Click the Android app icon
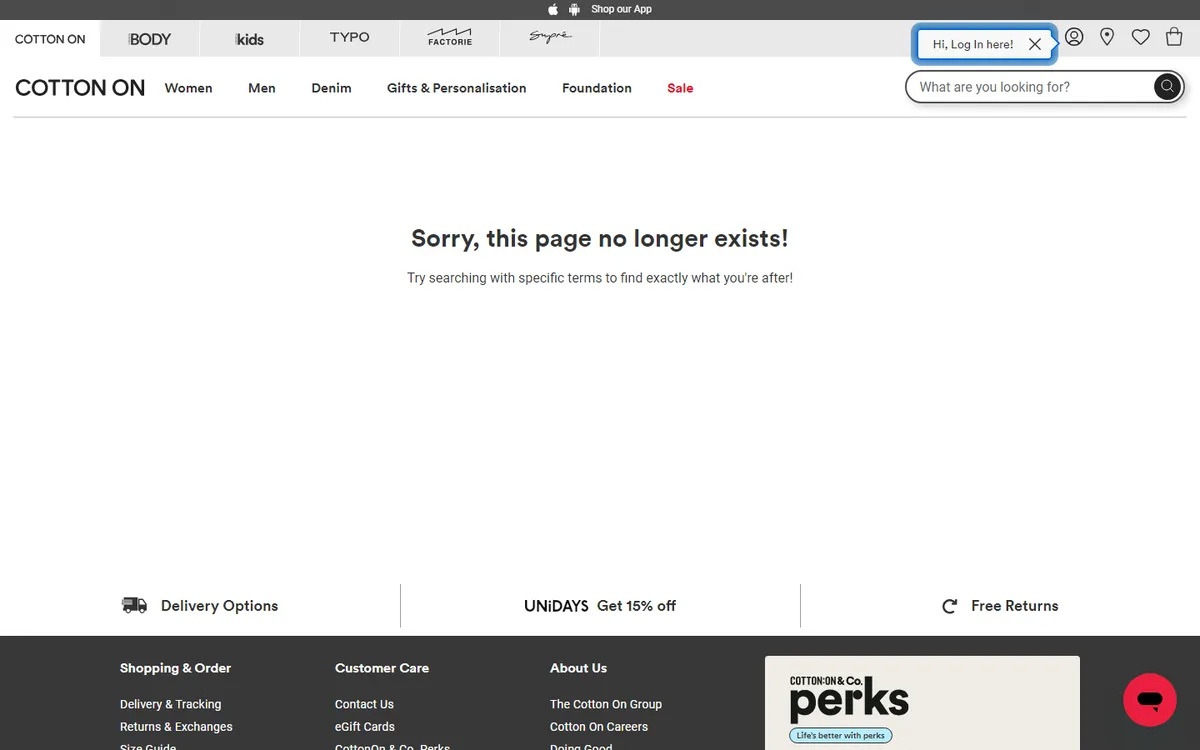The image size is (1200, 750). point(574,9)
